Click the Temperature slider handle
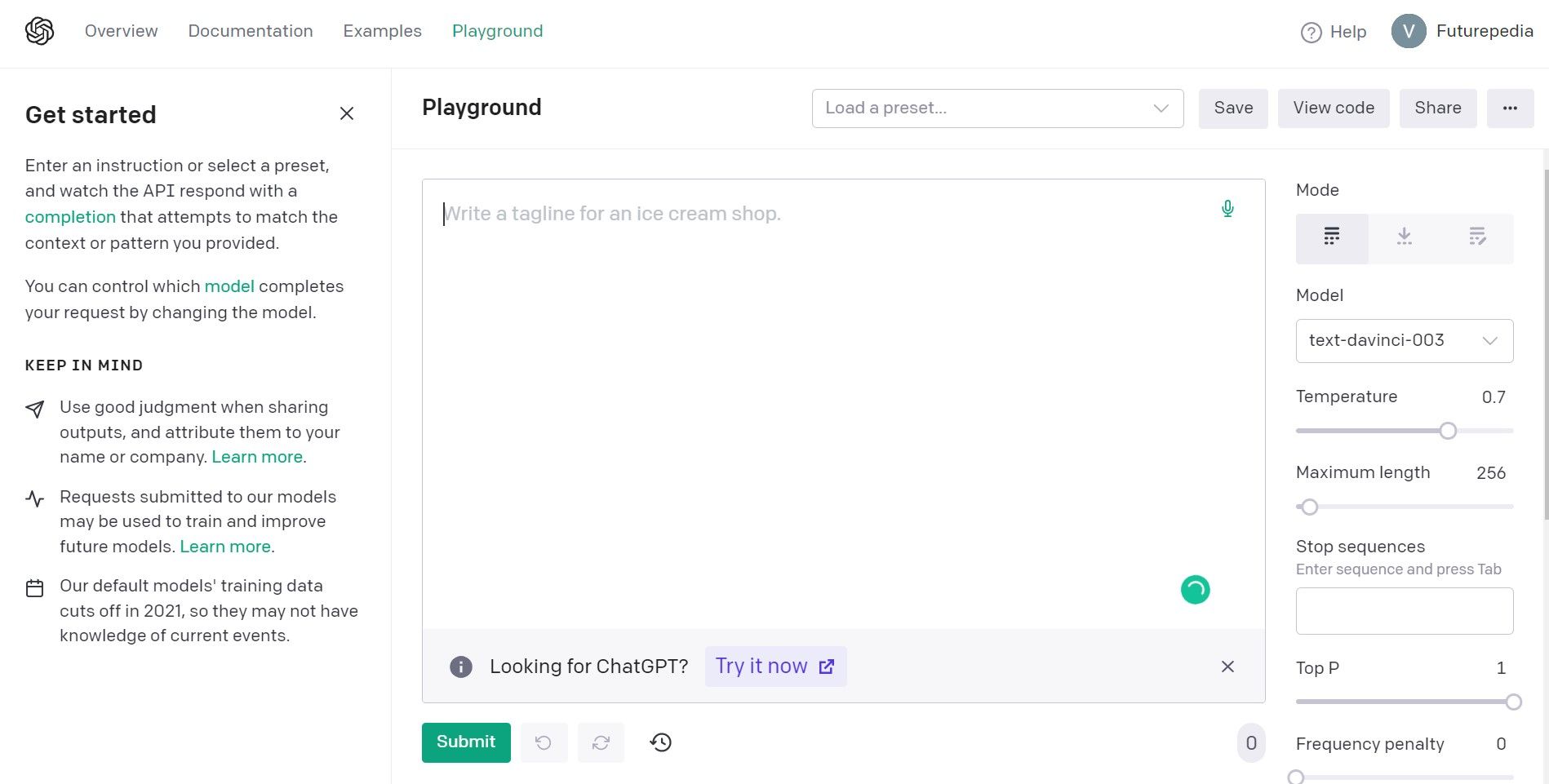The image size is (1549, 784). tap(1448, 431)
